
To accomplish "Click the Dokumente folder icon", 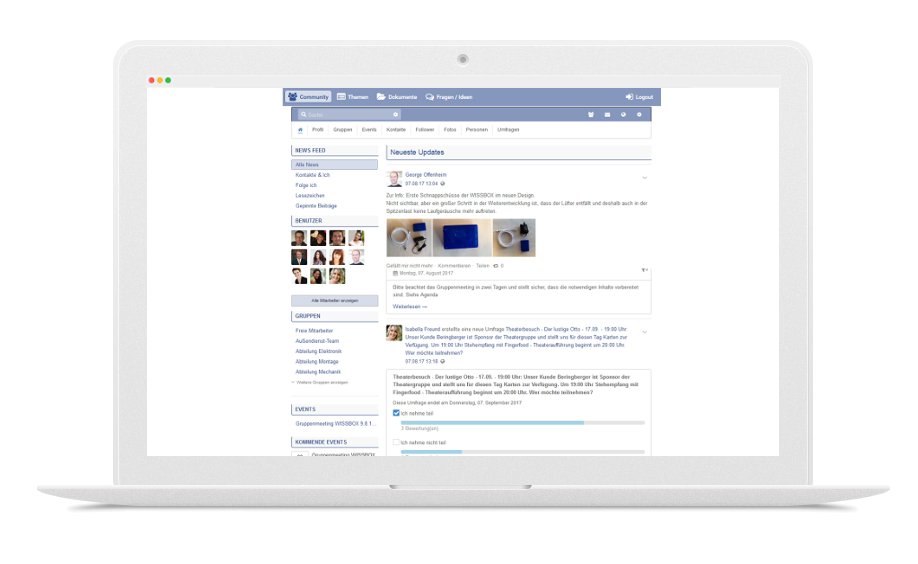I will point(381,97).
